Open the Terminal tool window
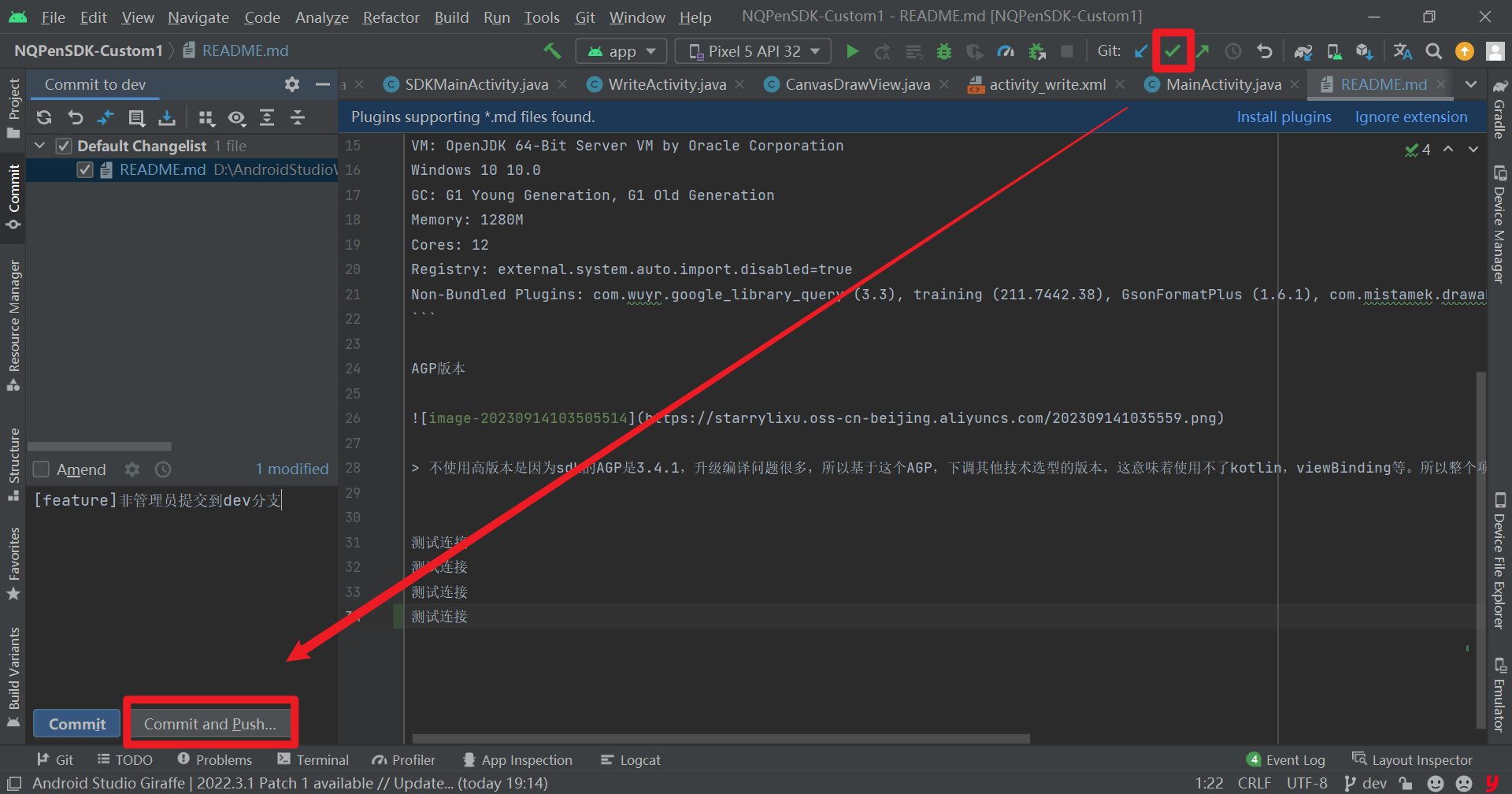The width and height of the screenshot is (1512, 794). tap(313, 760)
